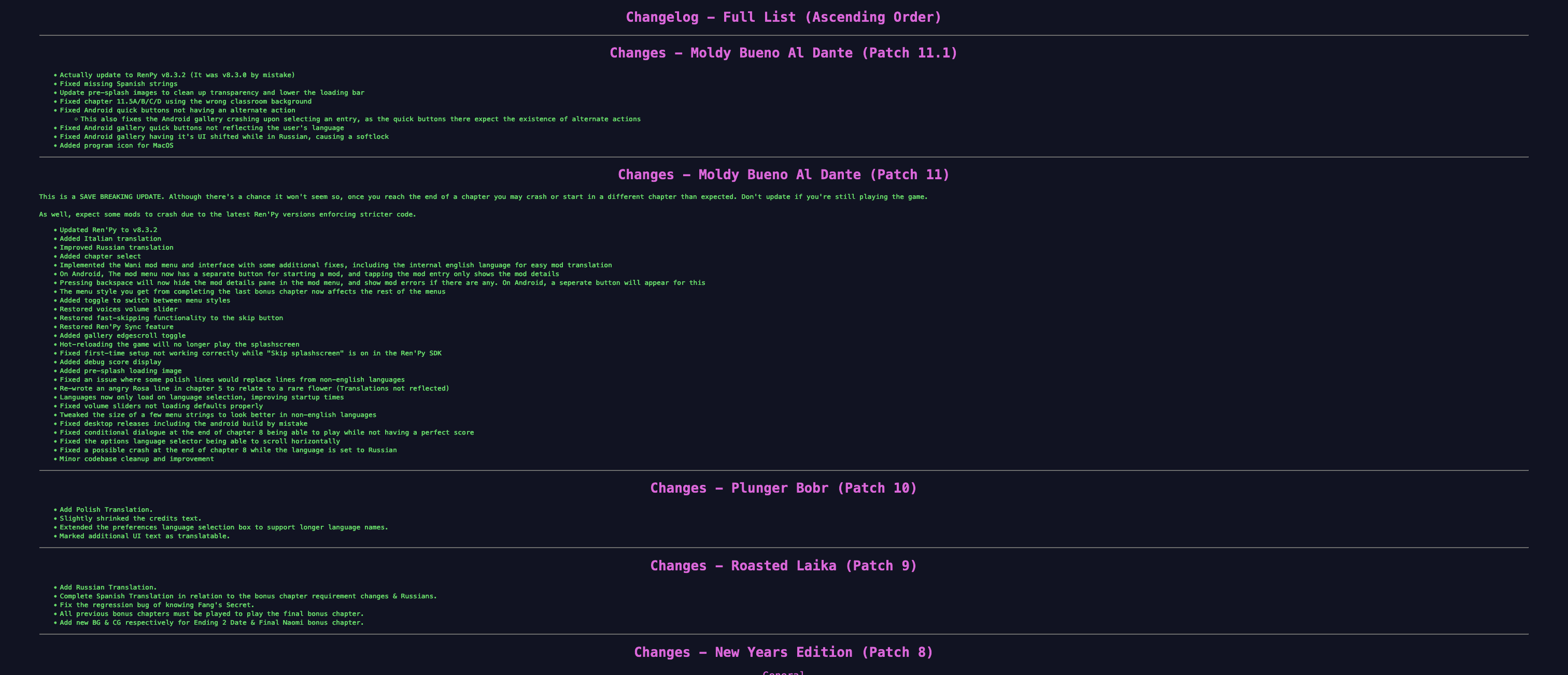Click 'Added gallery edgescroll toggle' entry
Viewport: 1568px width, 675px height.
click(122, 336)
